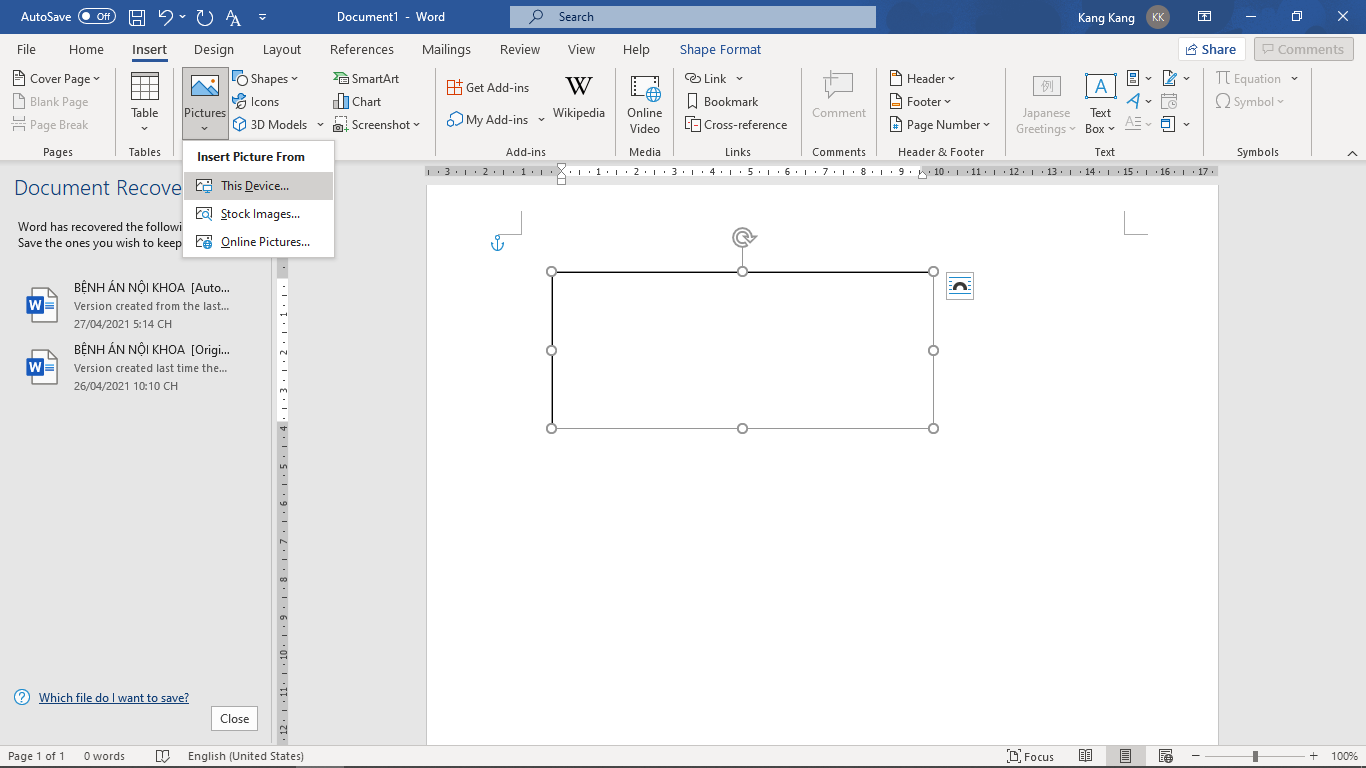Viewport: 1366px width, 768px height.
Task: Close the Document Recovery pane
Action: coord(234,719)
